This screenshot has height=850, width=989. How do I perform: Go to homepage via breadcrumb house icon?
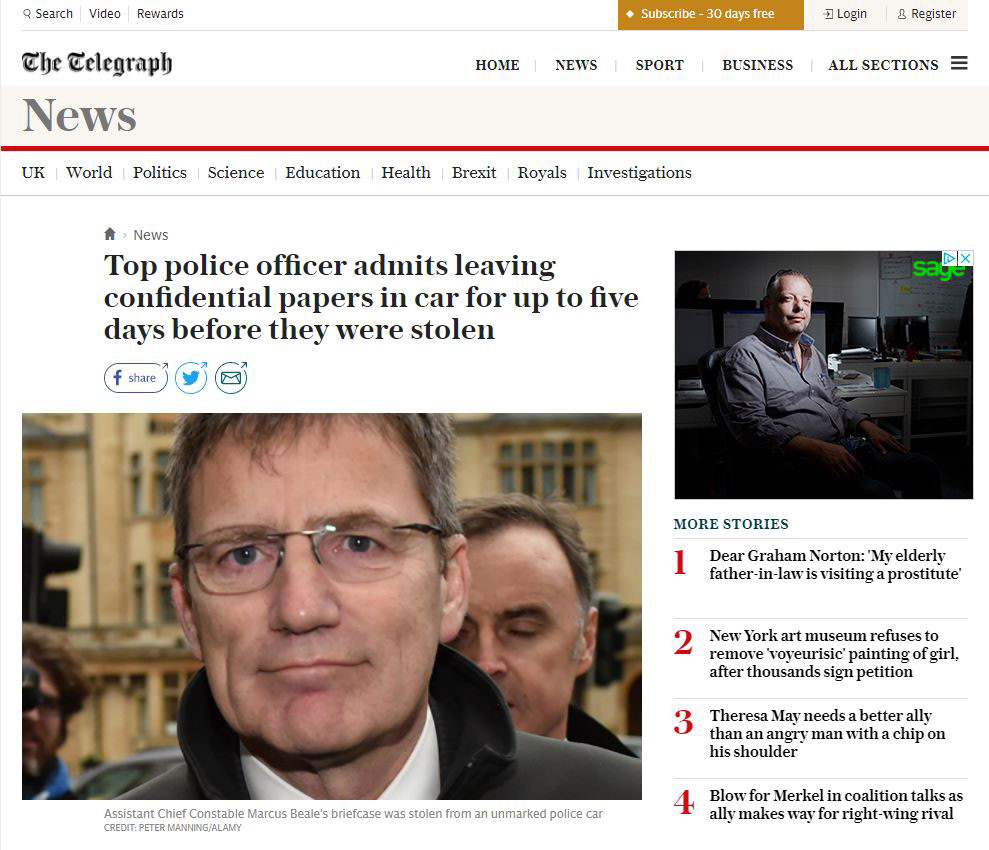(x=110, y=234)
